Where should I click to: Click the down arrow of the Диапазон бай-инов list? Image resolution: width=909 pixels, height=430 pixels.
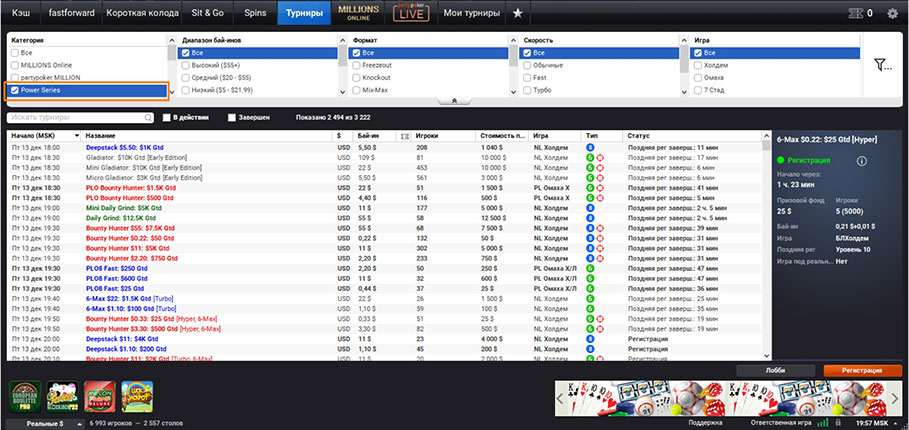(x=343, y=91)
